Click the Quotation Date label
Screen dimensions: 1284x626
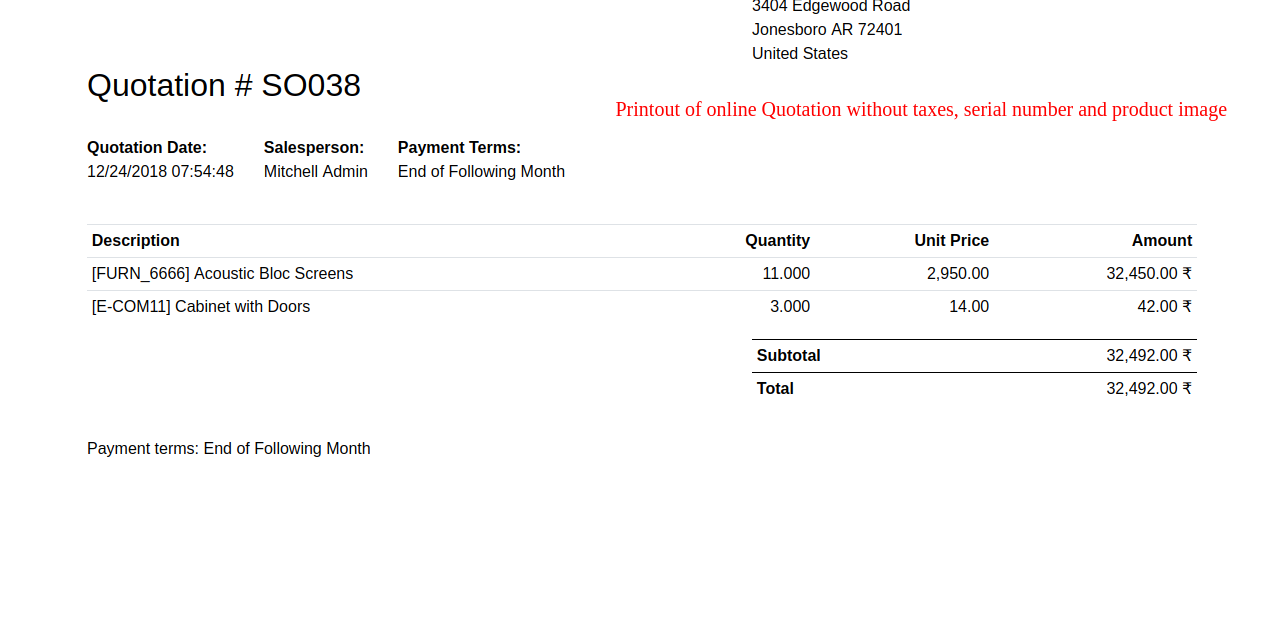pyautogui.click(x=147, y=148)
